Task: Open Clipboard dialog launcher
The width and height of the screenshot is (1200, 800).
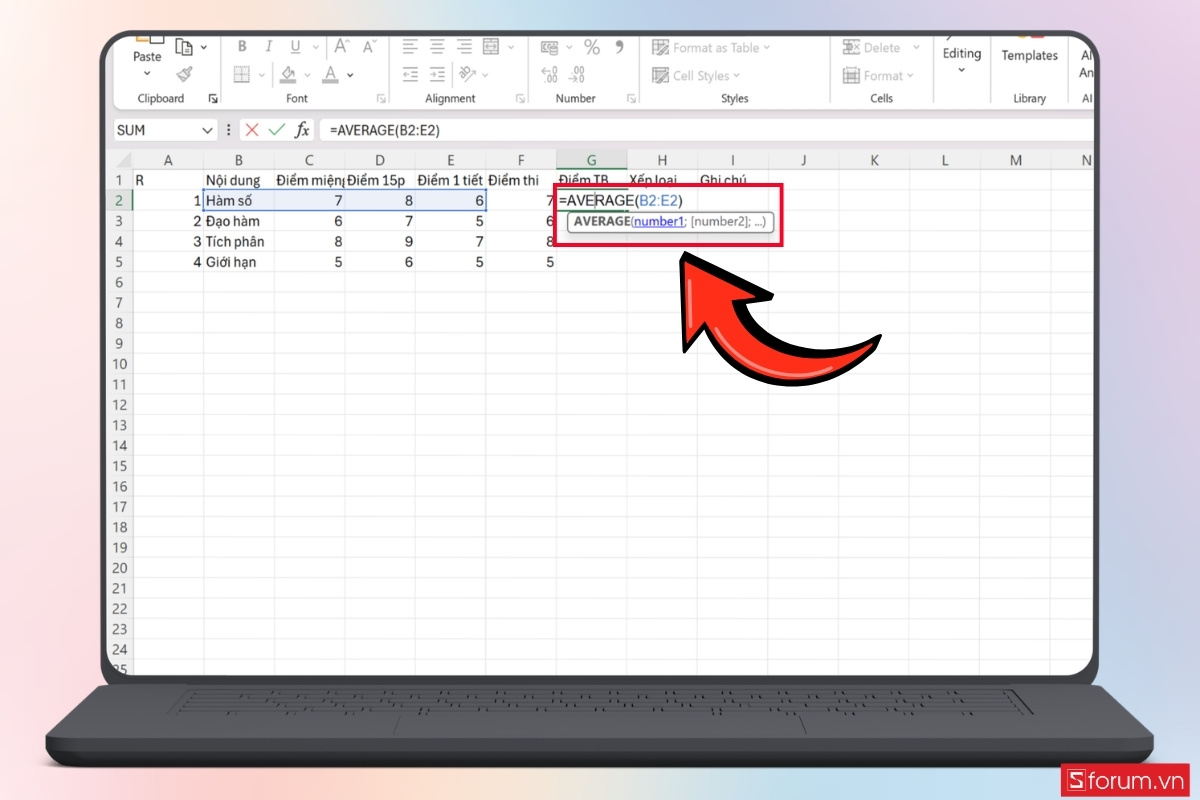Action: click(212, 99)
